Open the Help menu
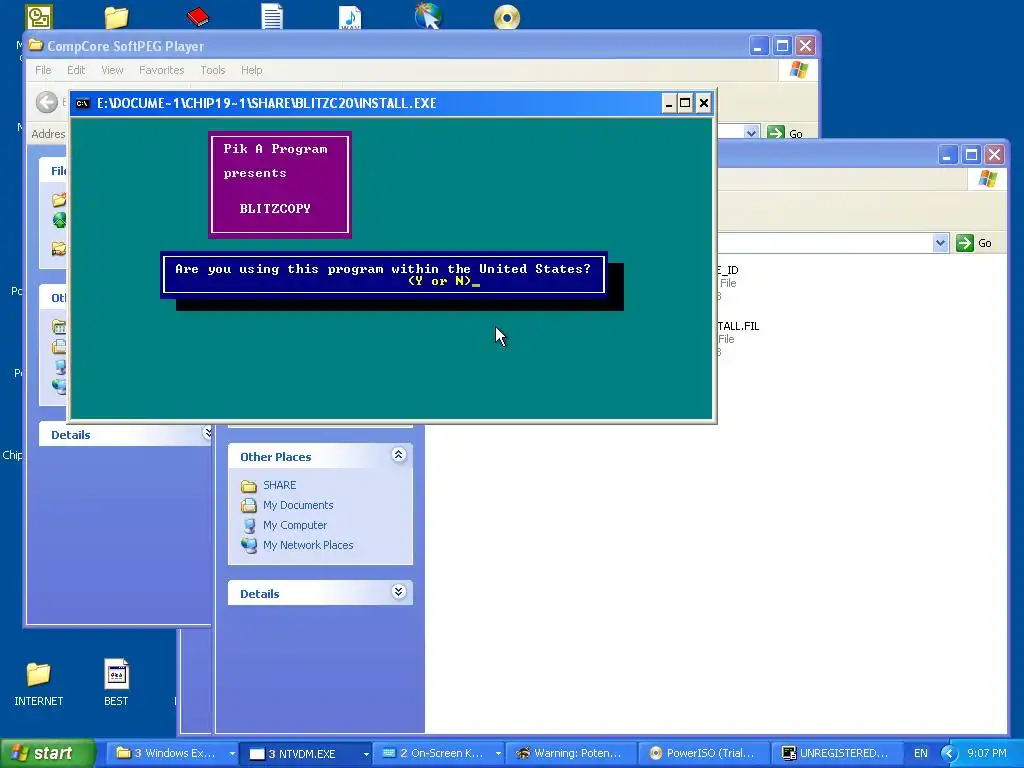Viewport: 1024px width, 768px height. pos(251,70)
